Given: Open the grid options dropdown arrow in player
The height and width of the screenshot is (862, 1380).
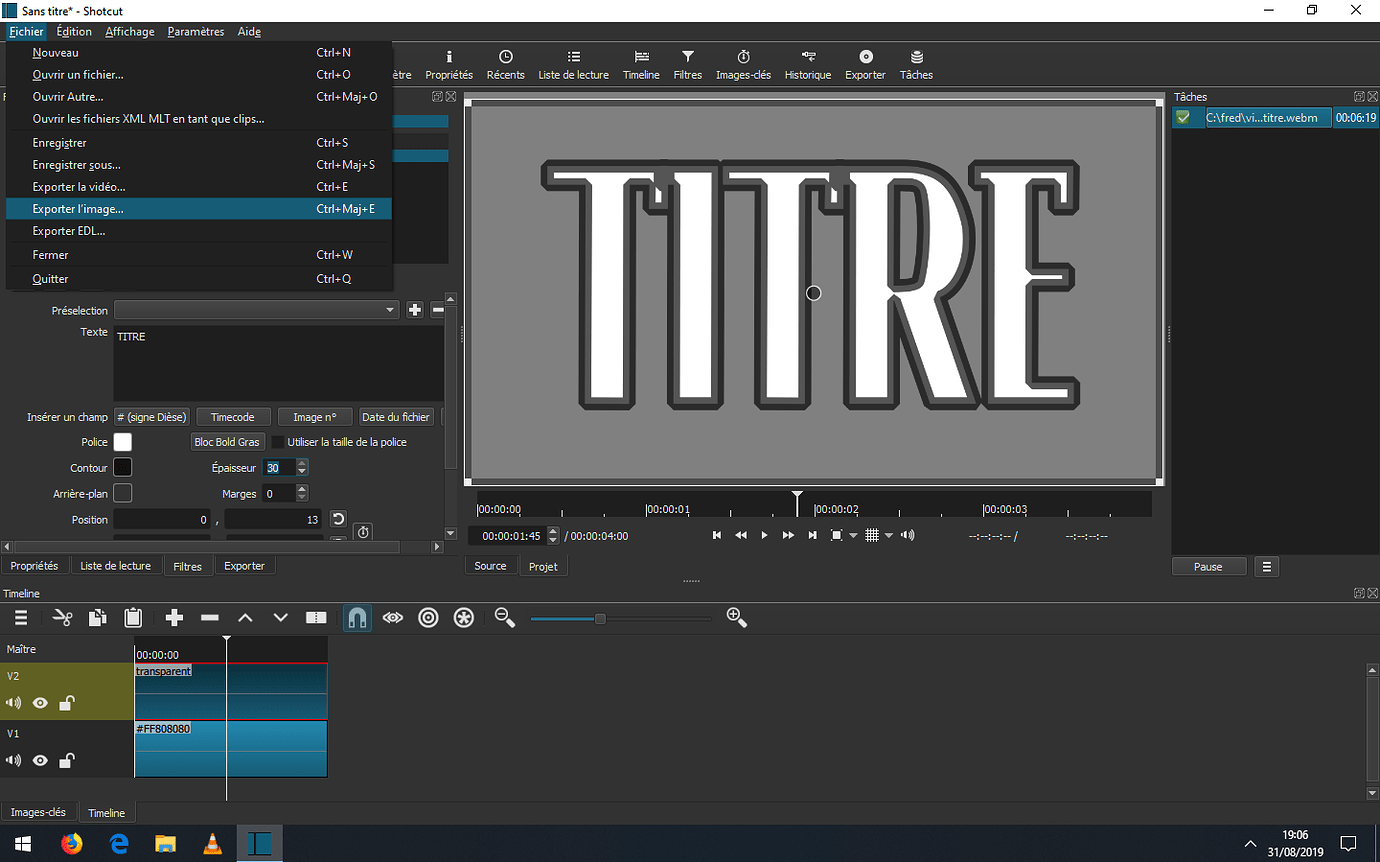Looking at the screenshot, I should [x=888, y=536].
